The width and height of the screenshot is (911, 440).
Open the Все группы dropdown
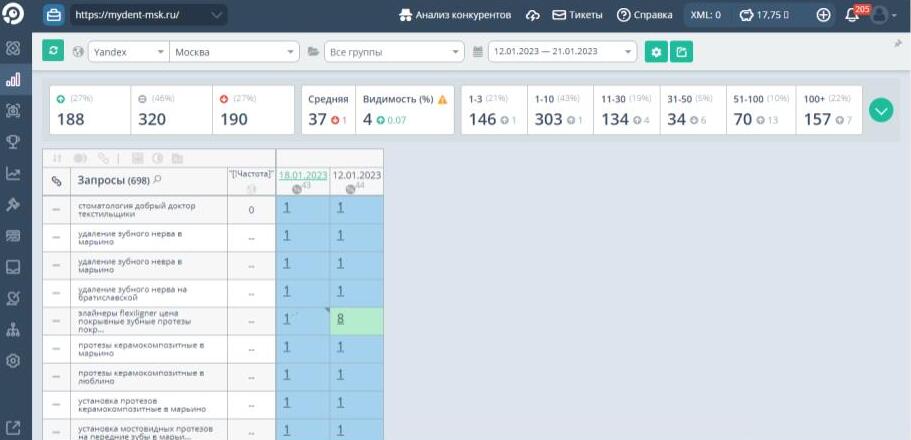(394, 52)
